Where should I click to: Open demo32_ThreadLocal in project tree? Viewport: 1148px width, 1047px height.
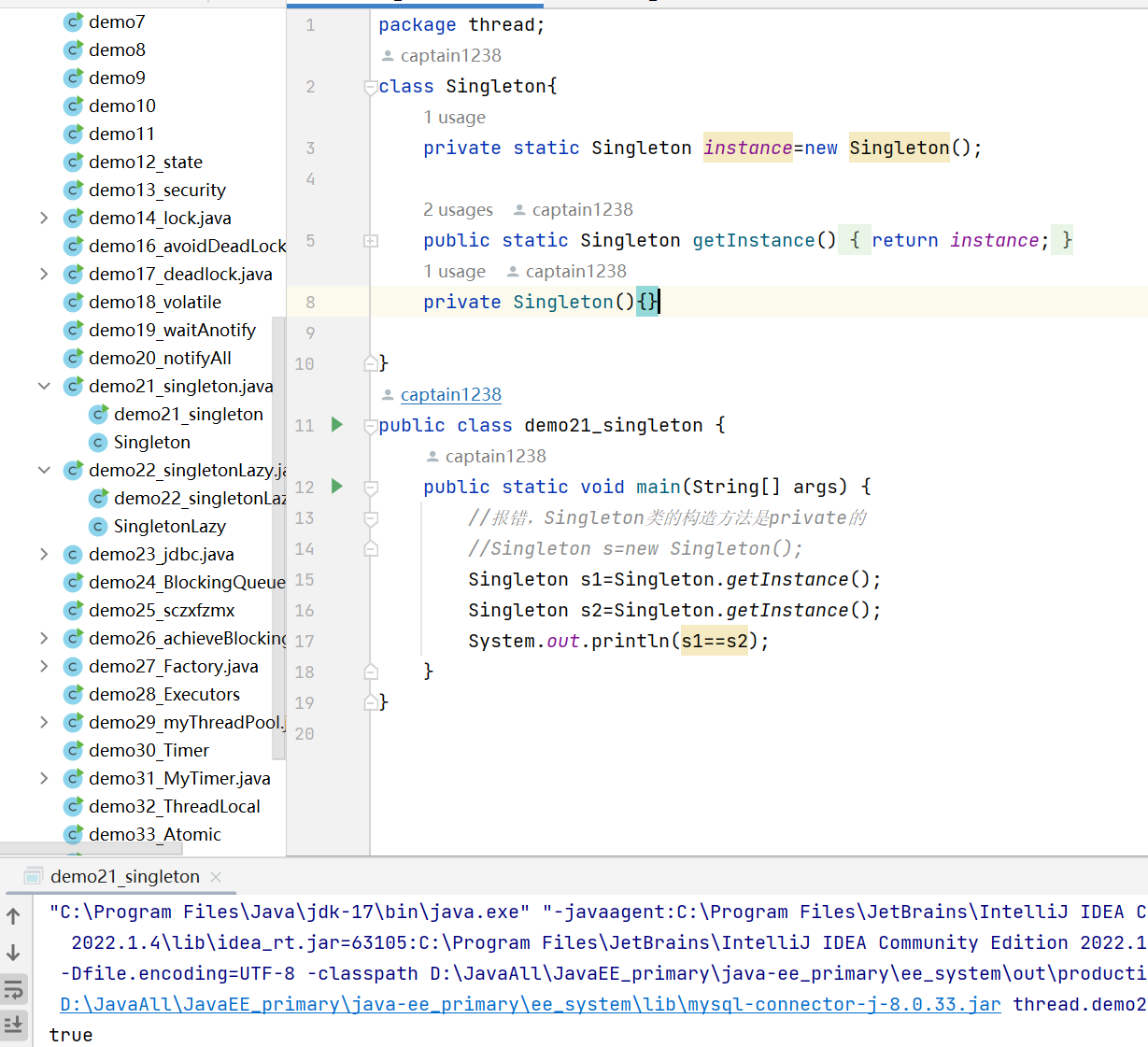coord(174,806)
